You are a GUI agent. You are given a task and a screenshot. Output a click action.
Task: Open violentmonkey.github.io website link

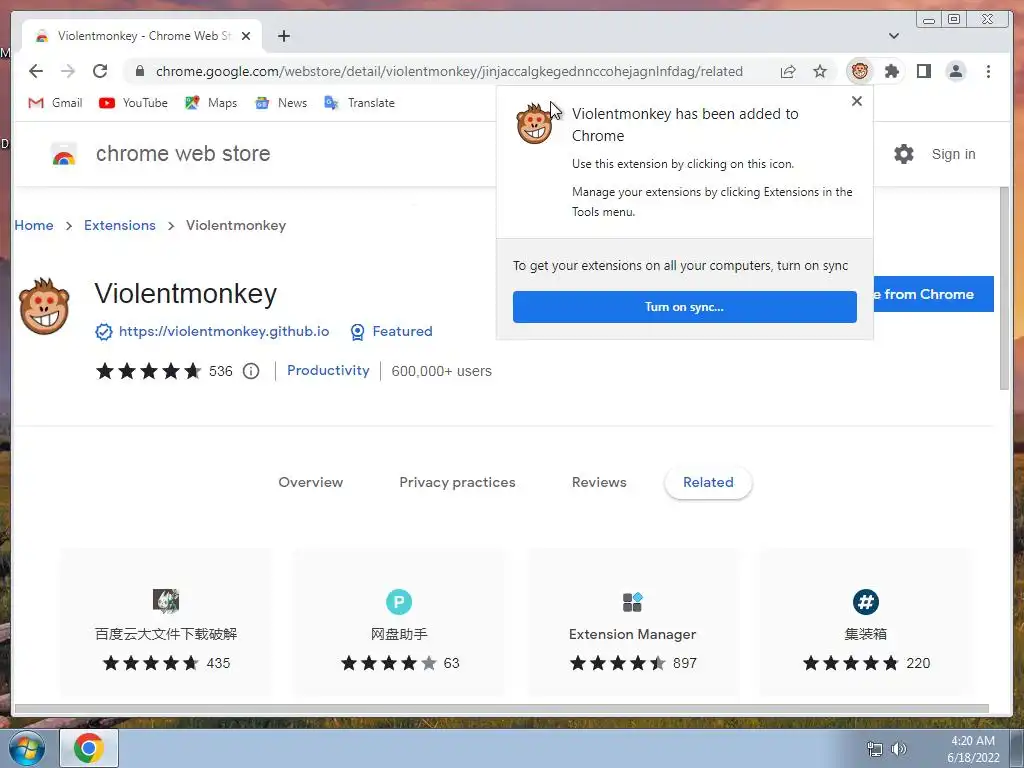[224, 332]
